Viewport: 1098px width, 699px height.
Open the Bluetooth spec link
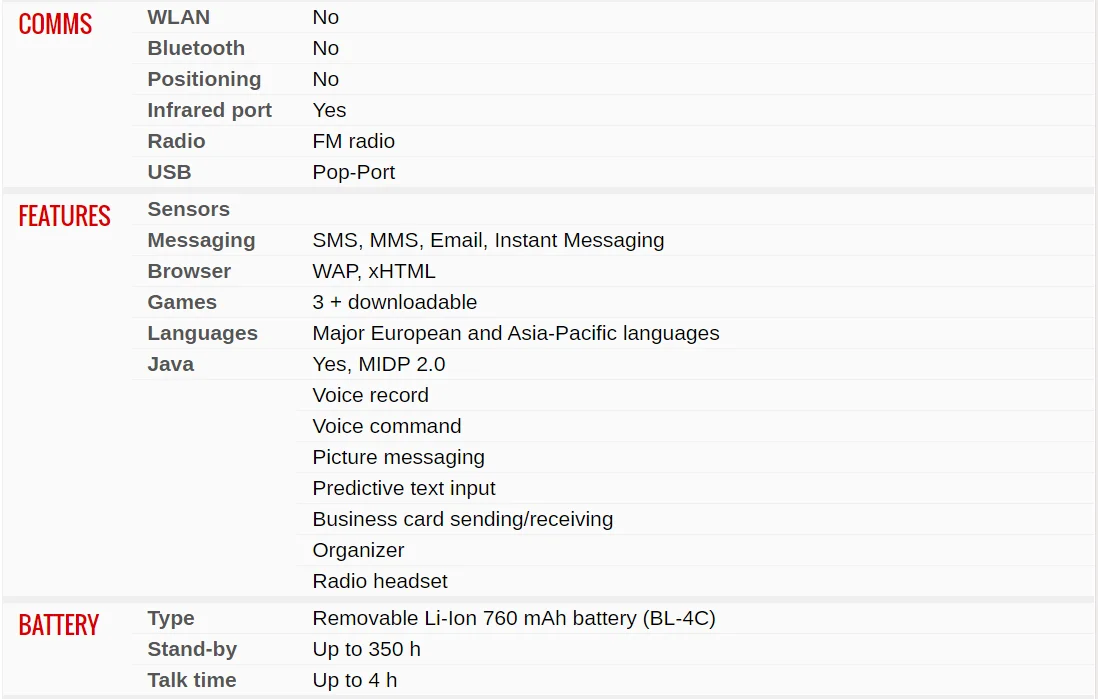[196, 48]
